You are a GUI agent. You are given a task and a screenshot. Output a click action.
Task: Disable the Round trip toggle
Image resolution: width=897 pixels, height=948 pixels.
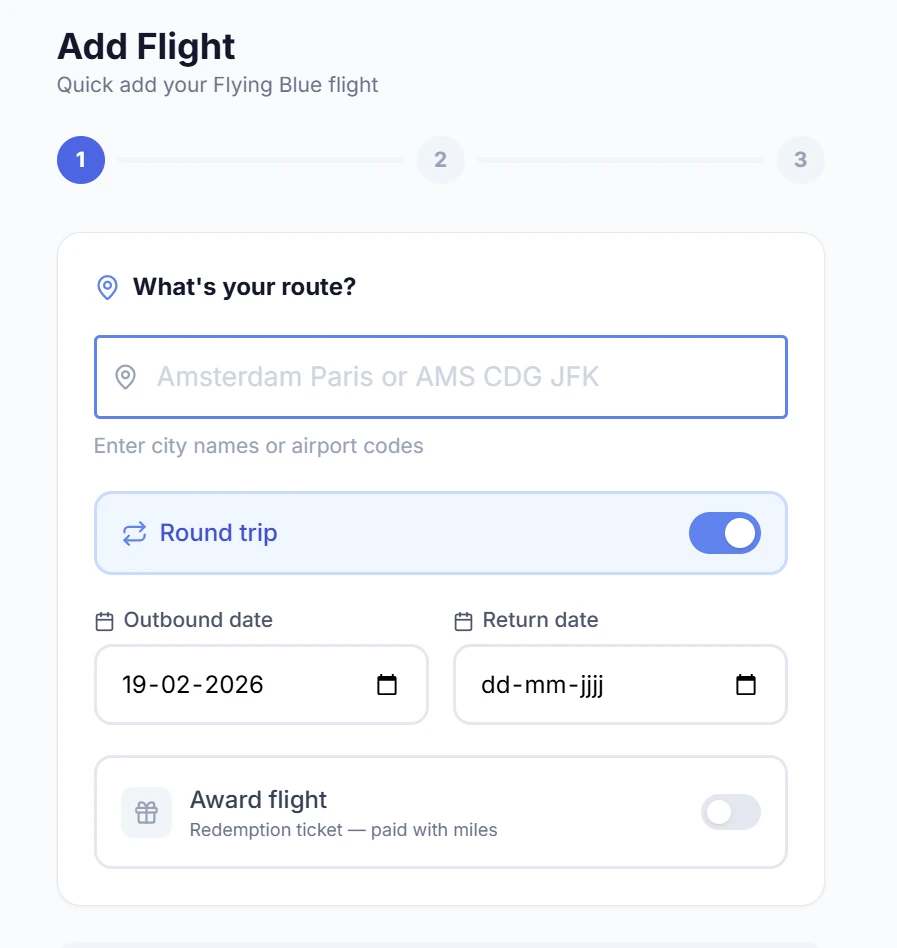(x=725, y=533)
